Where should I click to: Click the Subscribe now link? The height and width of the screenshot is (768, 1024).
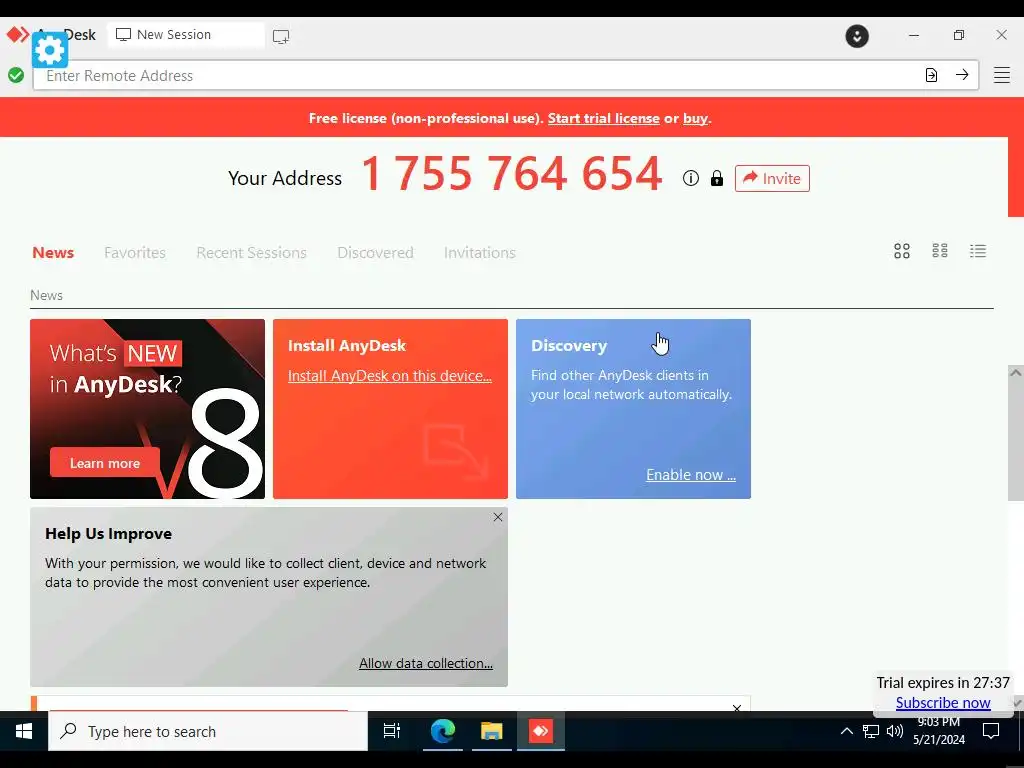[943, 703]
